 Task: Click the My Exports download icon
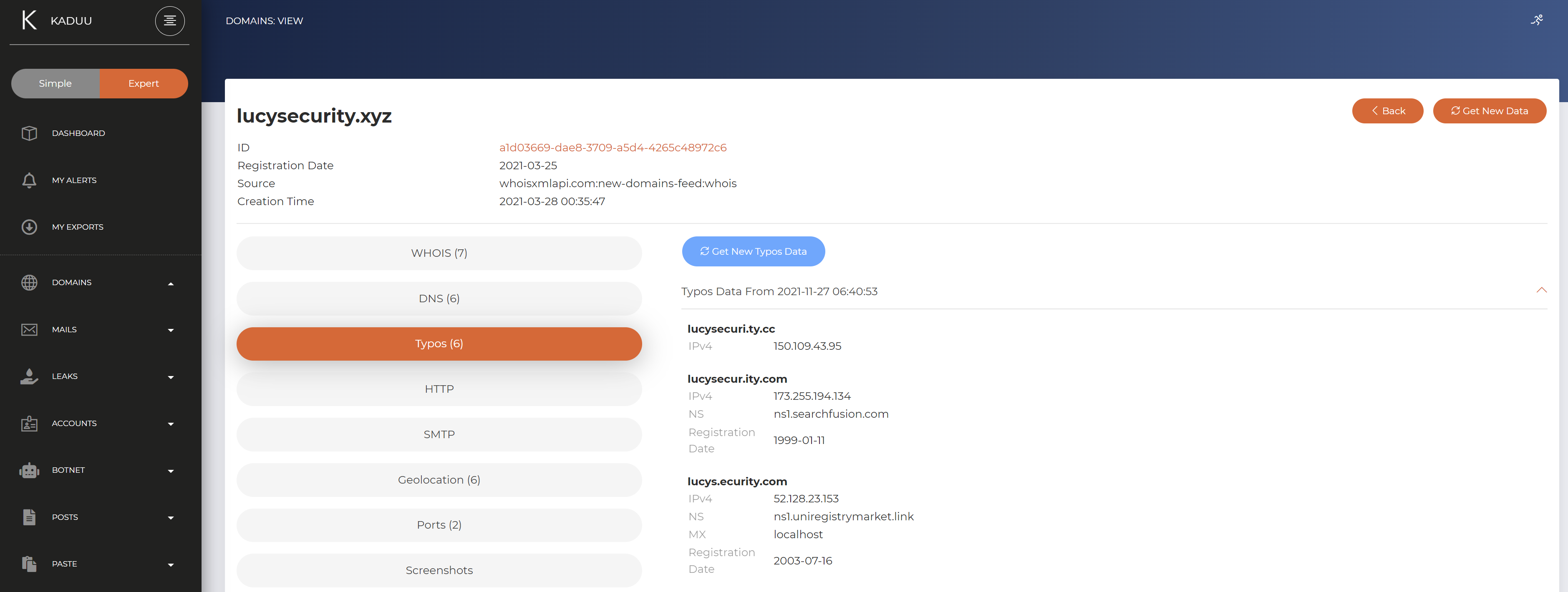(29, 227)
